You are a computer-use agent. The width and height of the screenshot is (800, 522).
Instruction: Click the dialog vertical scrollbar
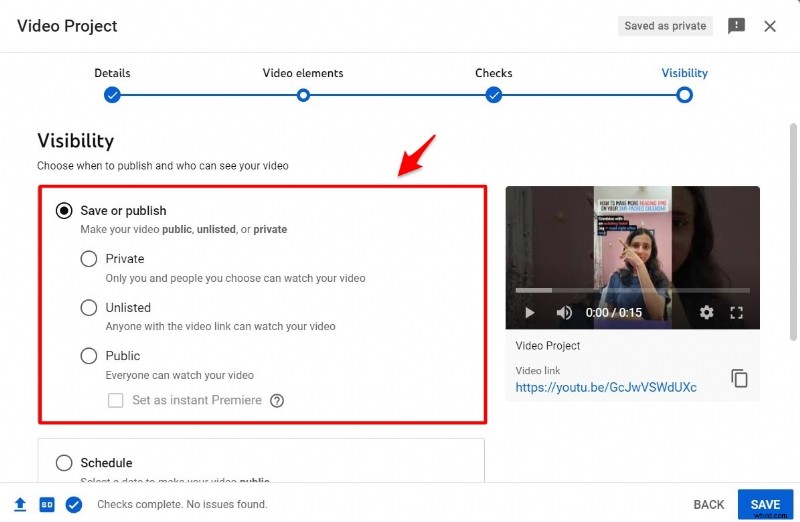tap(793, 232)
